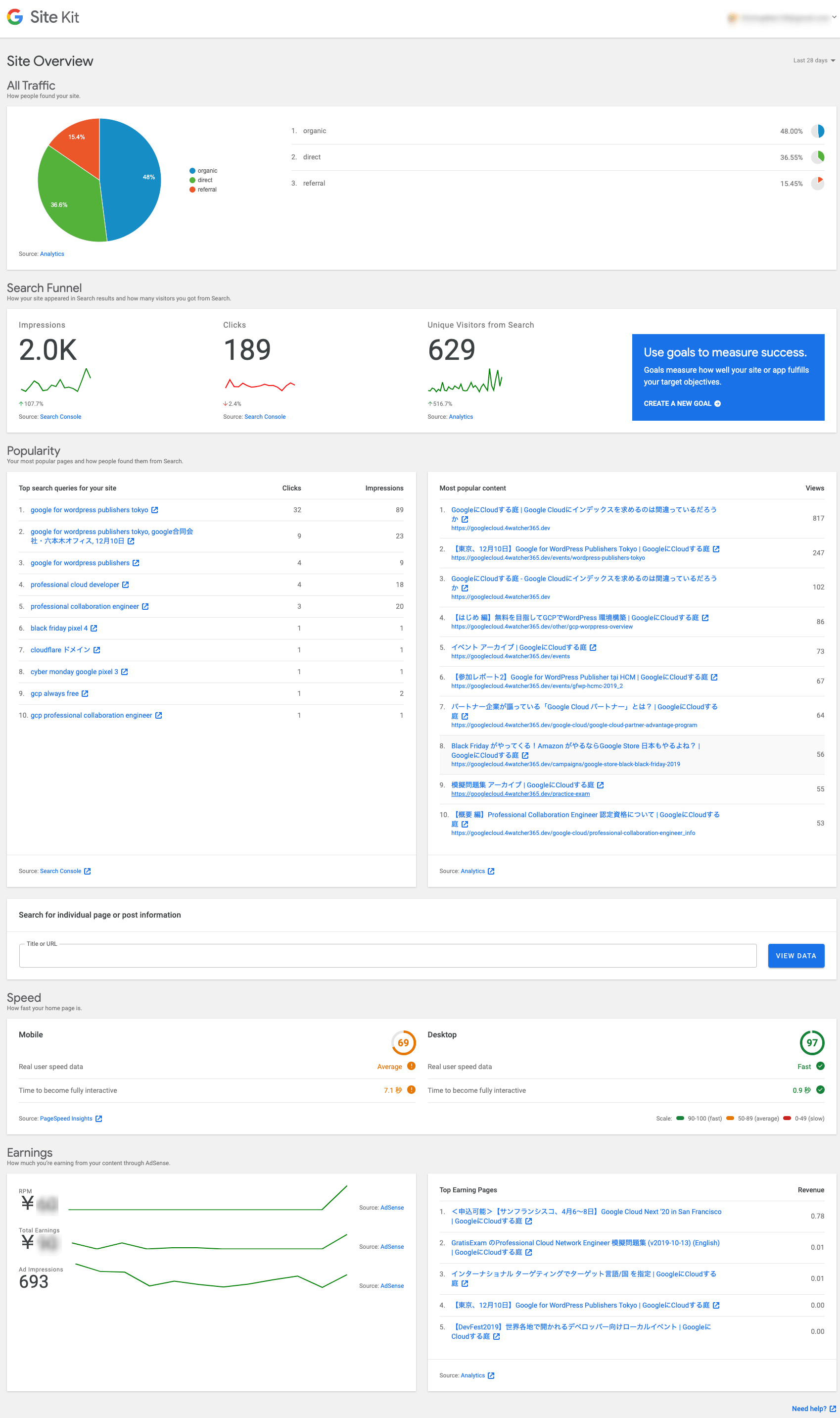Focus the Title or URL input field
This screenshot has width=840, height=1418.
(x=388, y=956)
